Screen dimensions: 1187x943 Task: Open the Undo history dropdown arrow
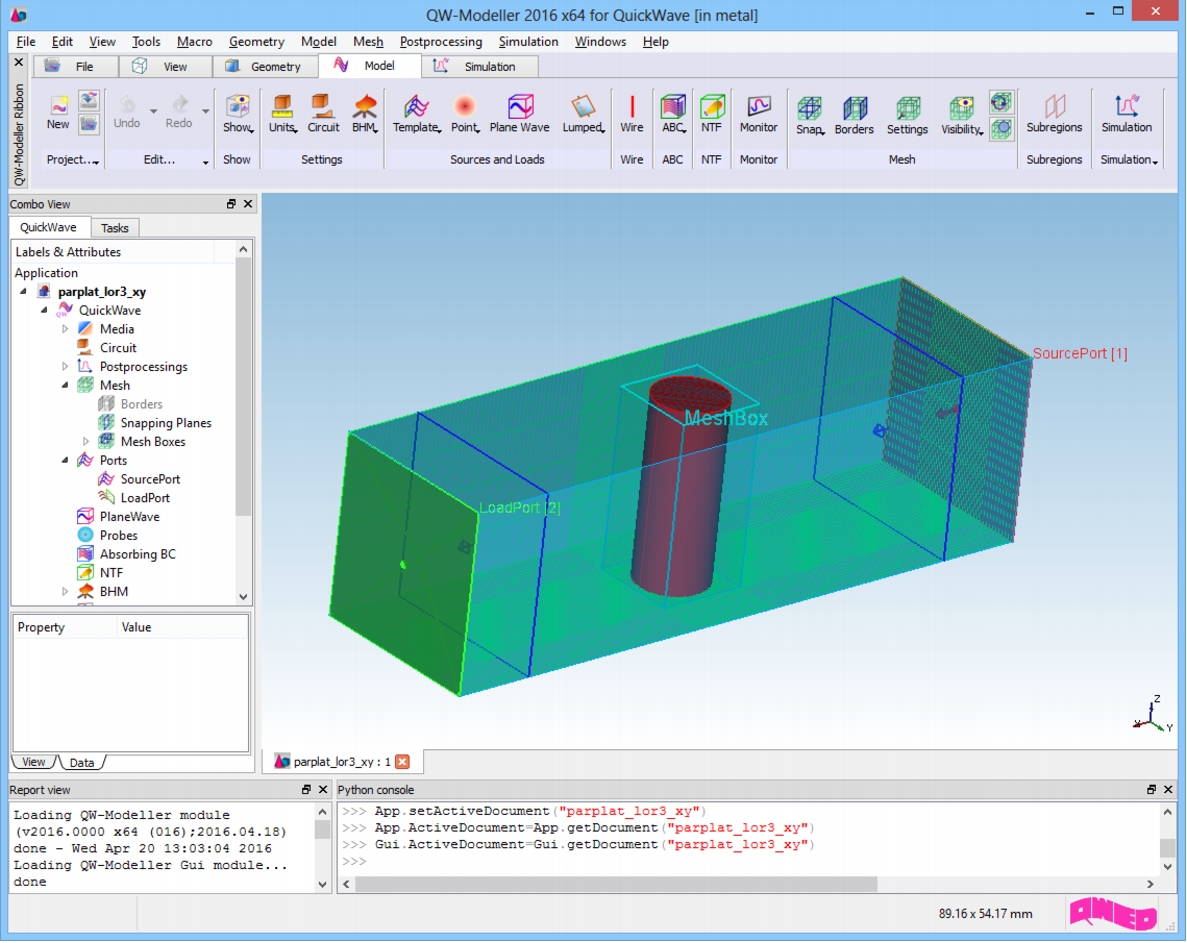[154, 111]
